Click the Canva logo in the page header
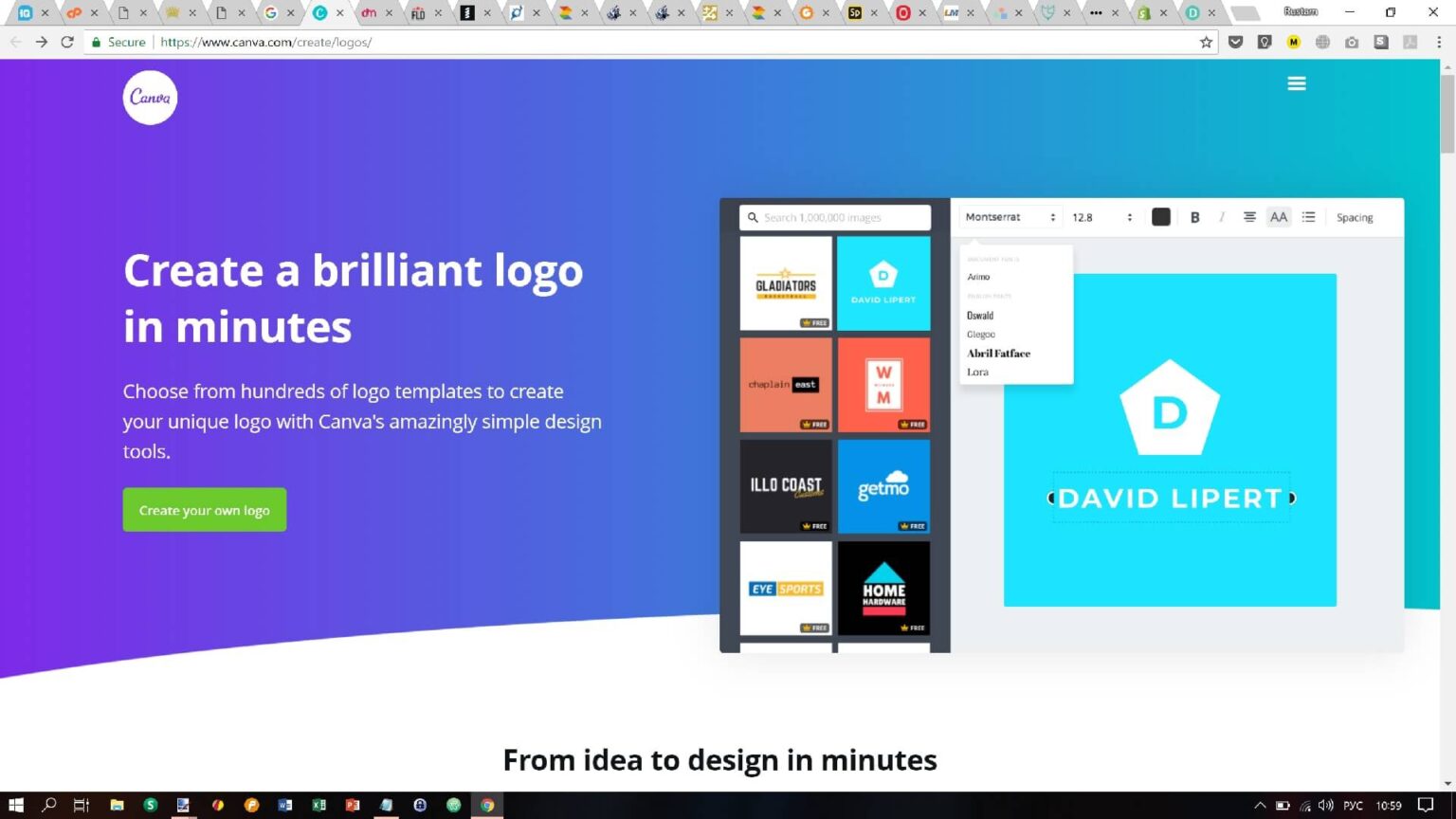This screenshot has width=1456, height=819. point(150,97)
